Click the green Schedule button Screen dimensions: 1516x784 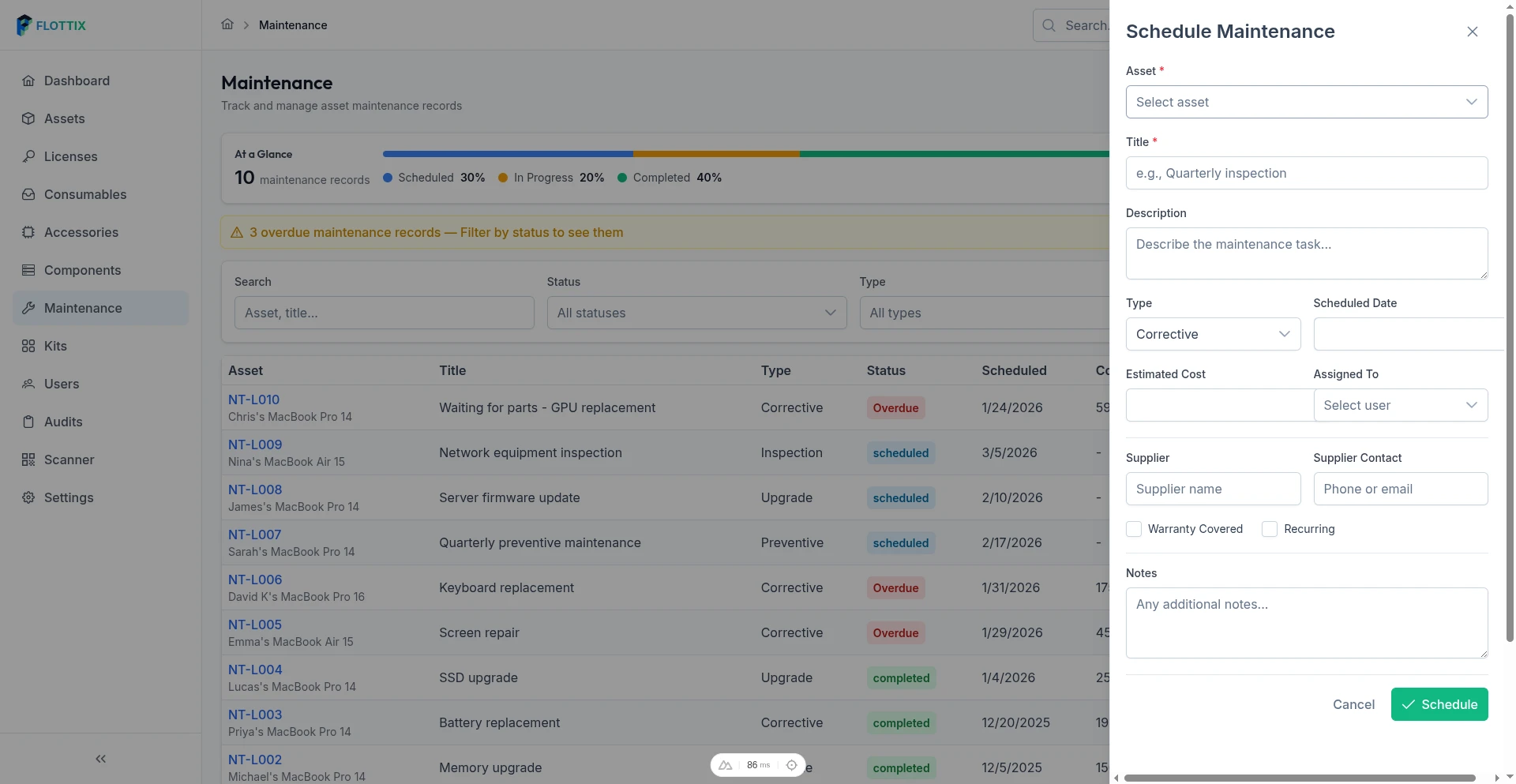pos(1439,704)
